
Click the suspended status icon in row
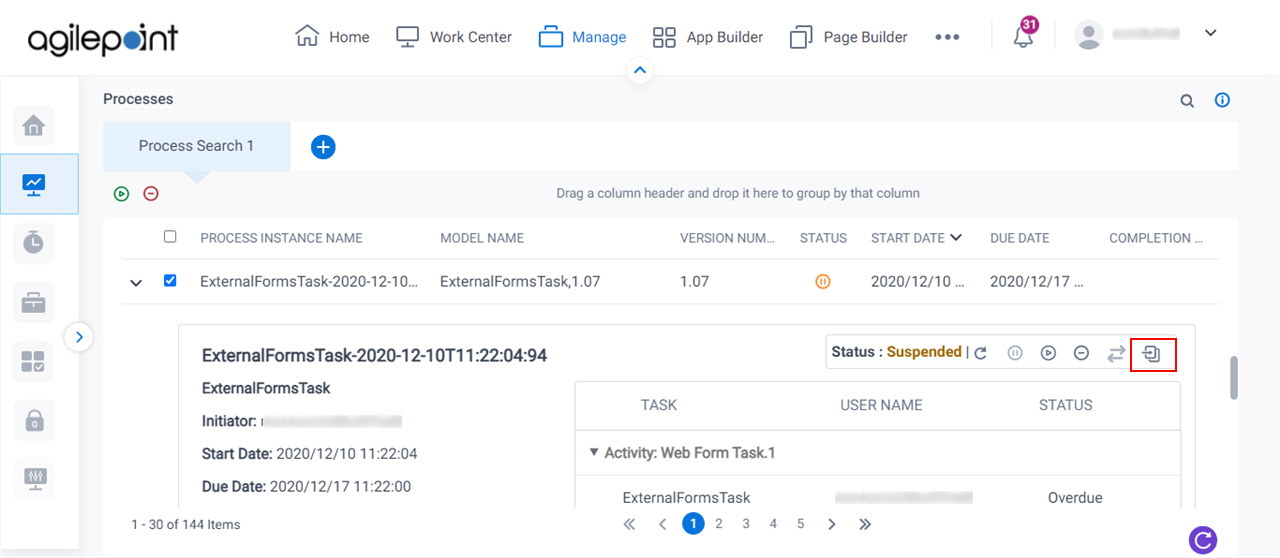[822, 282]
